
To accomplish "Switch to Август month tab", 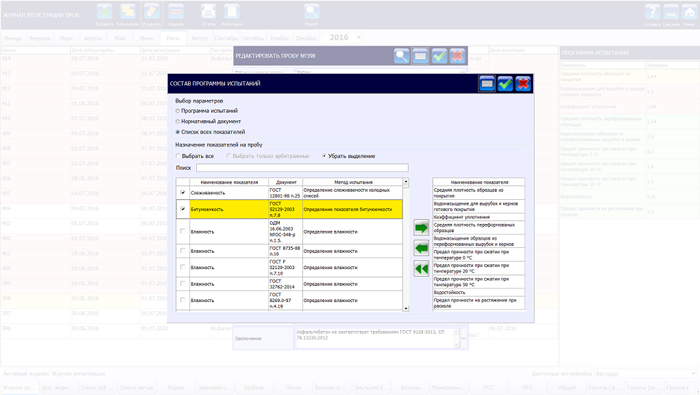I will pos(200,38).
